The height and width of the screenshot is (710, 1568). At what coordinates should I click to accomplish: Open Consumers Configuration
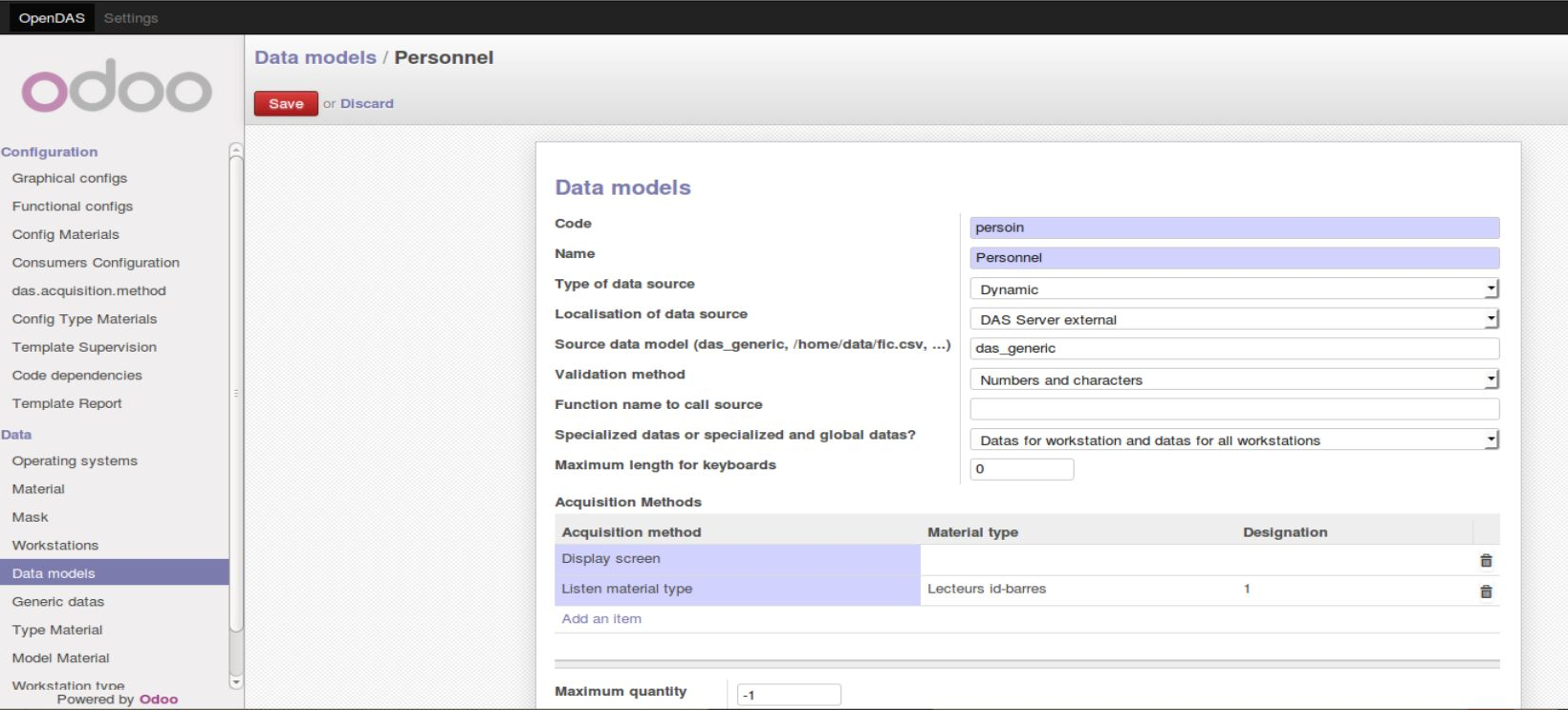(x=96, y=263)
